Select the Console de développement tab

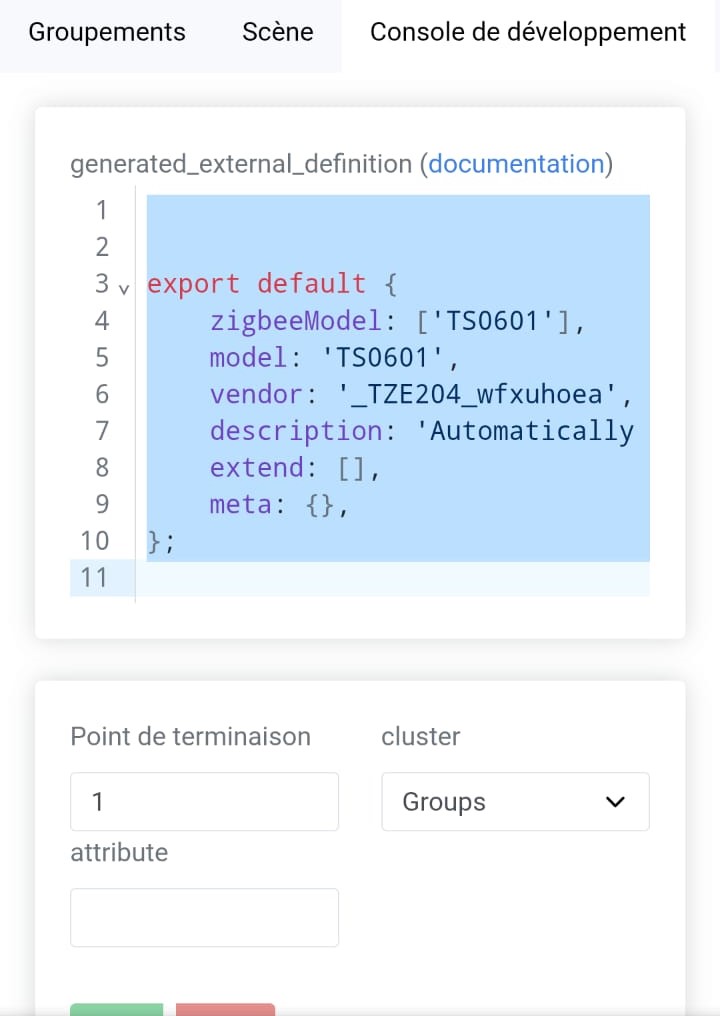(528, 32)
